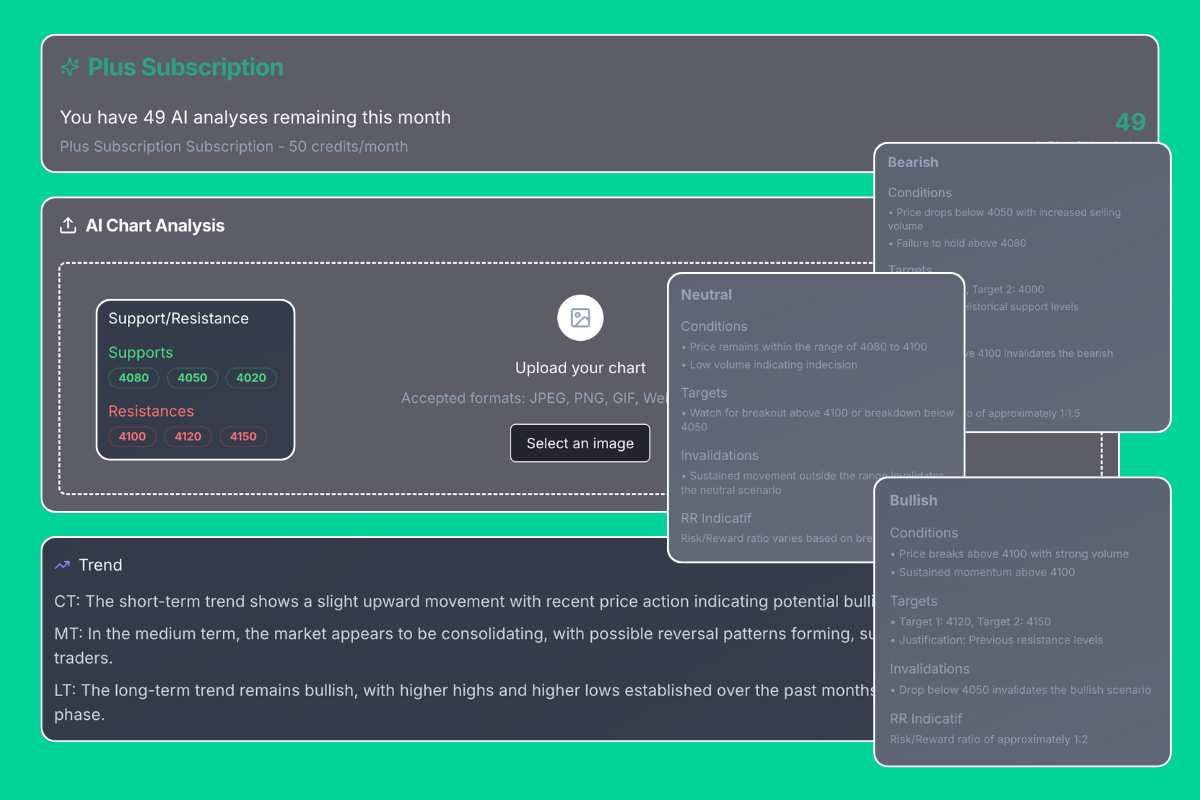Select the 4050 support chip
The height and width of the screenshot is (800, 1200).
[x=192, y=378]
